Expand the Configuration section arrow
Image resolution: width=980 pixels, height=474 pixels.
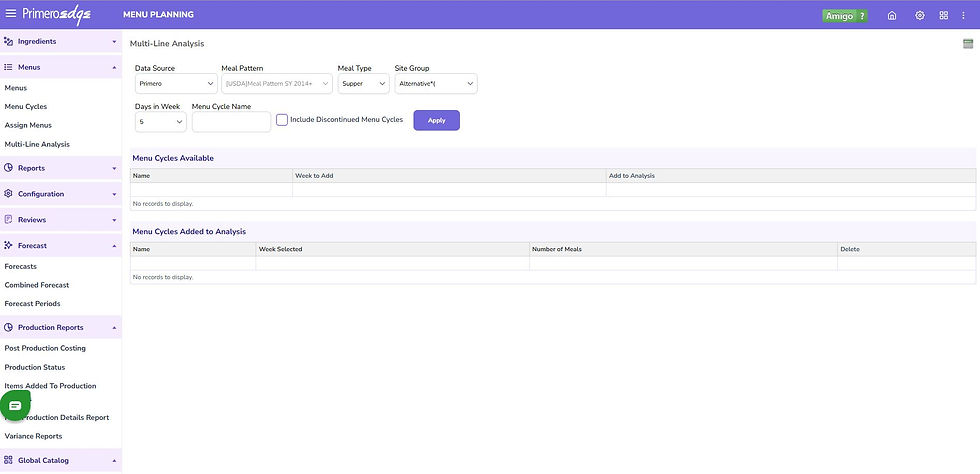coord(114,194)
